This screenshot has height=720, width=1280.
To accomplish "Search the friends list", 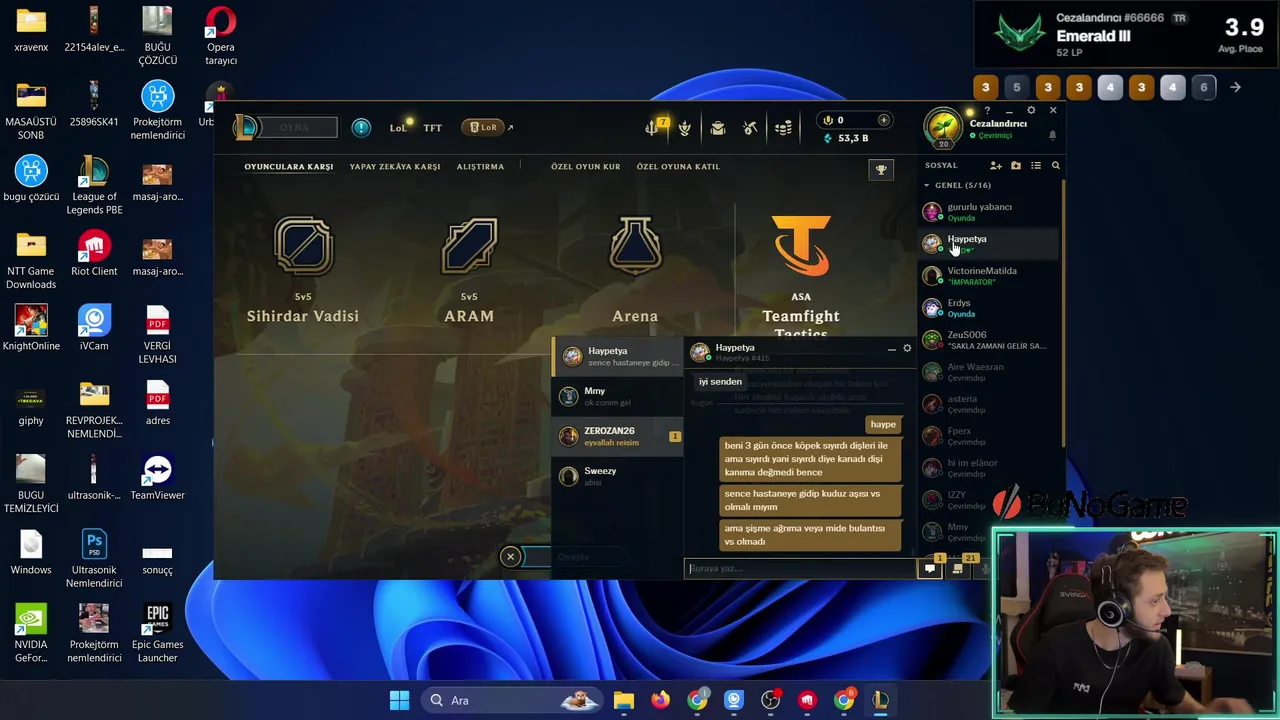I will tap(1055, 165).
